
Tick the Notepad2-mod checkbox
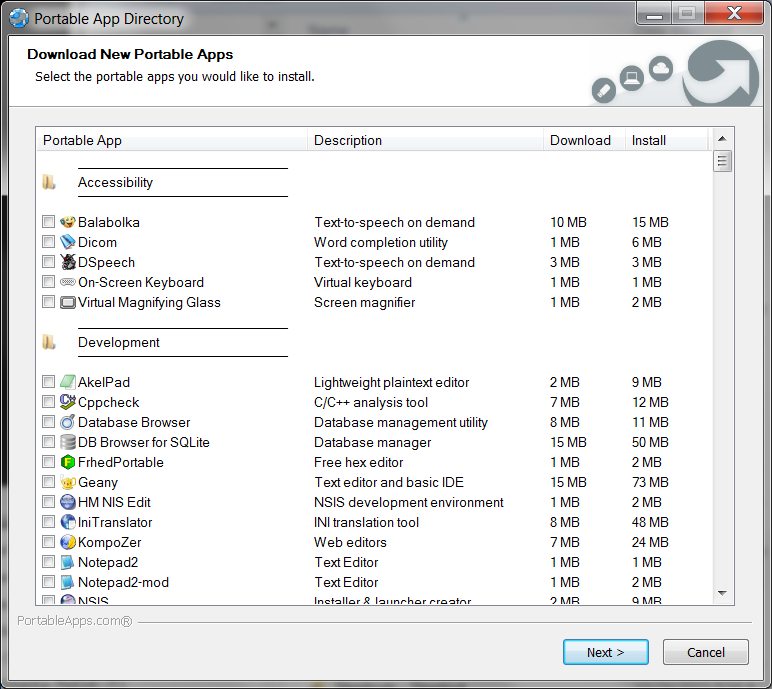(x=48, y=582)
